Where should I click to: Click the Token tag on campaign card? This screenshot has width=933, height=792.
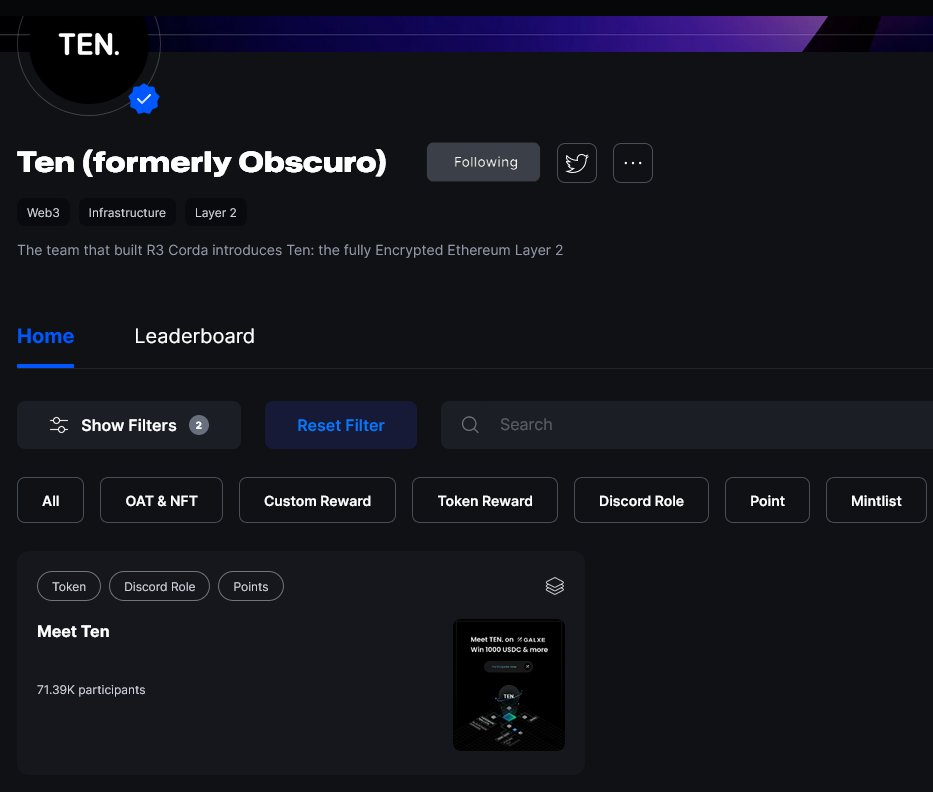coord(69,586)
